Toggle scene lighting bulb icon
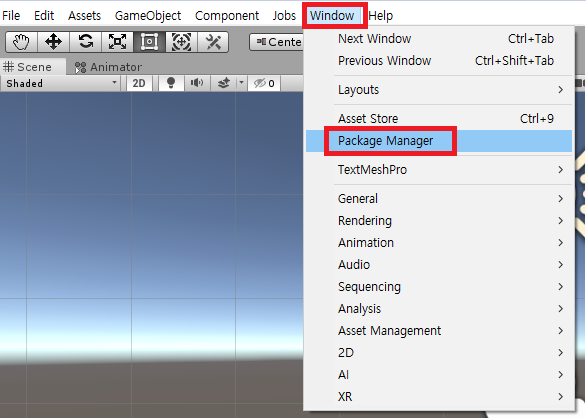This screenshot has width=586, height=418. click(171, 83)
